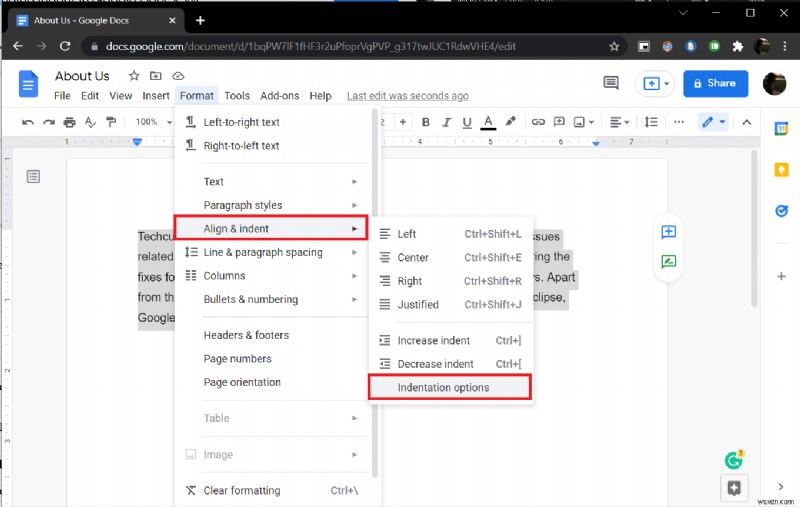Click the Suggest edits floating button
The height and width of the screenshot is (507, 800).
tap(668, 262)
